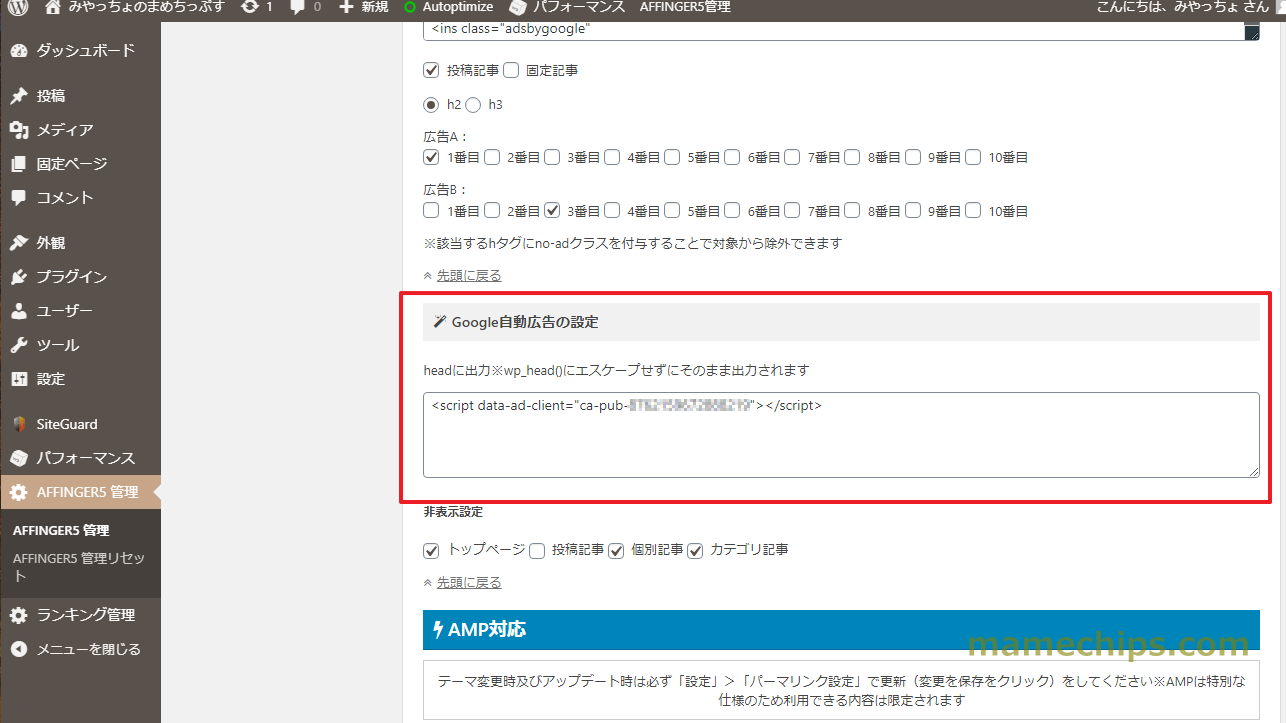The width and height of the screenshot is (1286, 723).
Task: Click the コメント speech bubble icon in the sidebar
Action: (x=18, y=198)
